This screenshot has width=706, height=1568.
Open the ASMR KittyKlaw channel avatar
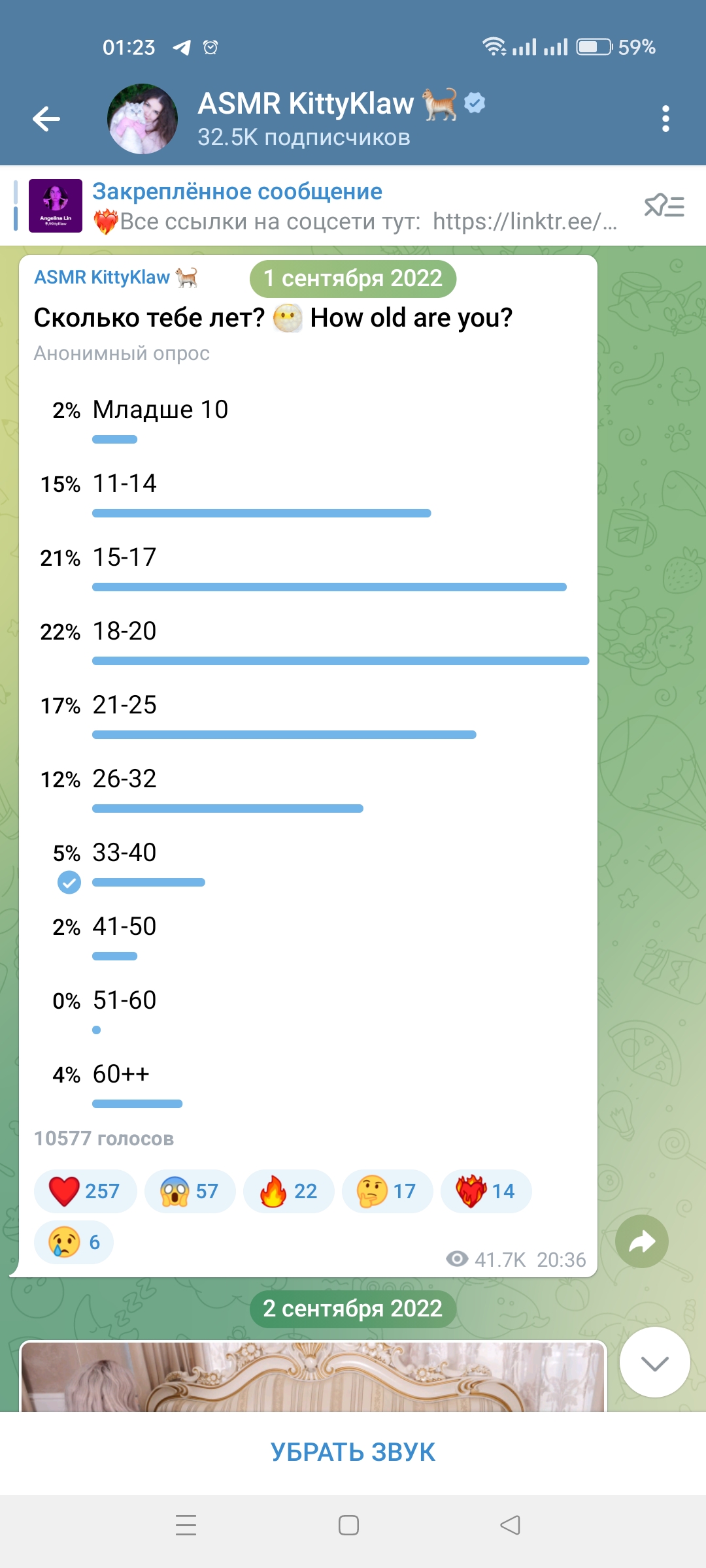tap(142, 119)
